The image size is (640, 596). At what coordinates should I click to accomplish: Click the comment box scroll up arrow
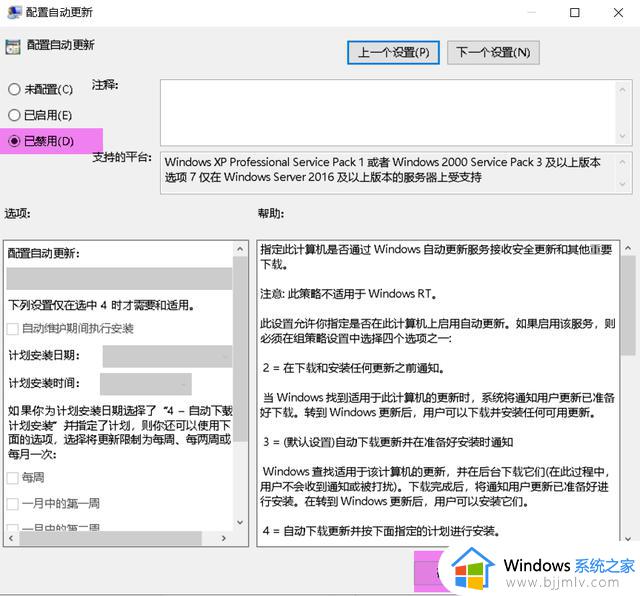click(x=622, y=89)
